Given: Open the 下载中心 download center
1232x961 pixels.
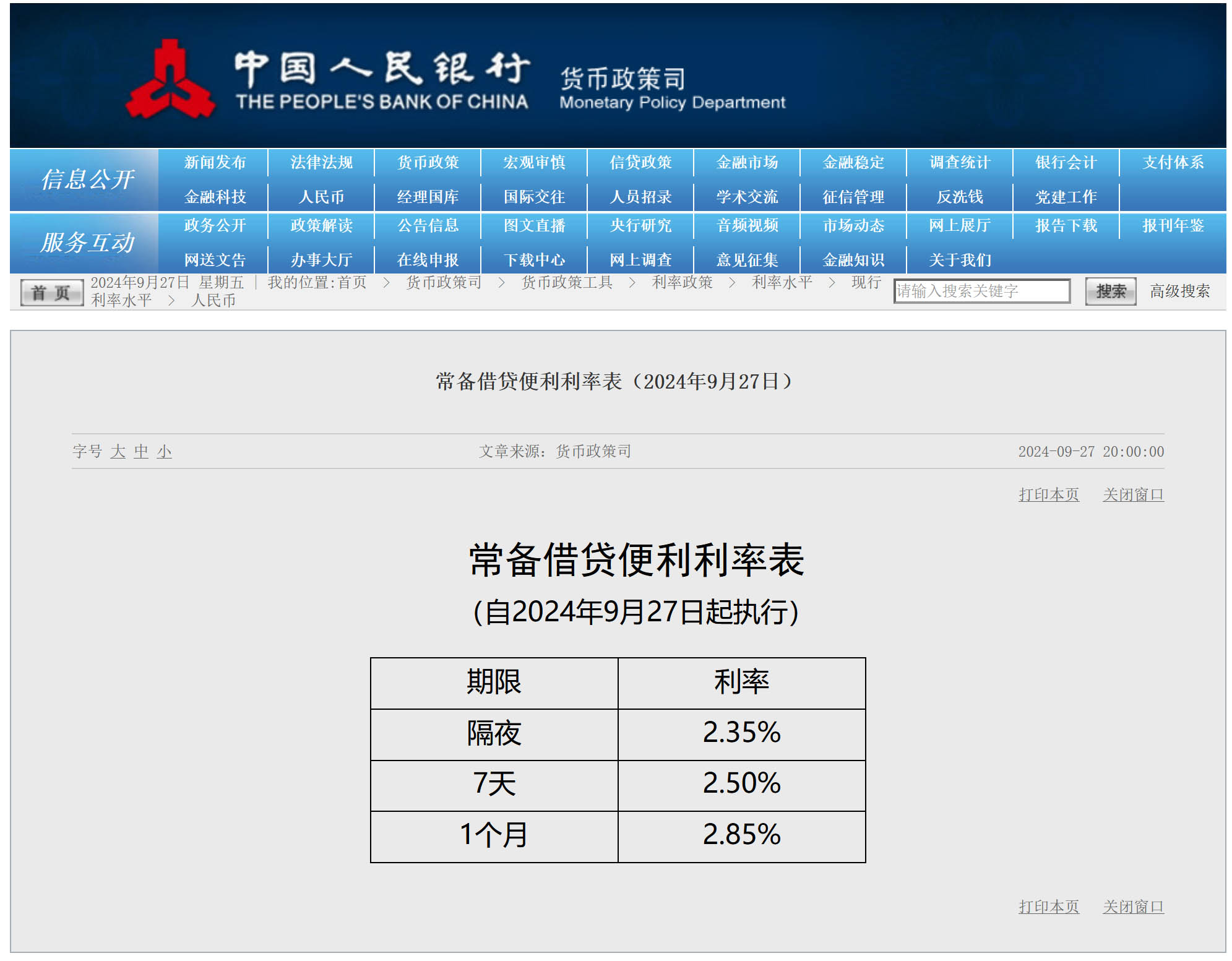Looking at the screenshot, I should (534, 260).
